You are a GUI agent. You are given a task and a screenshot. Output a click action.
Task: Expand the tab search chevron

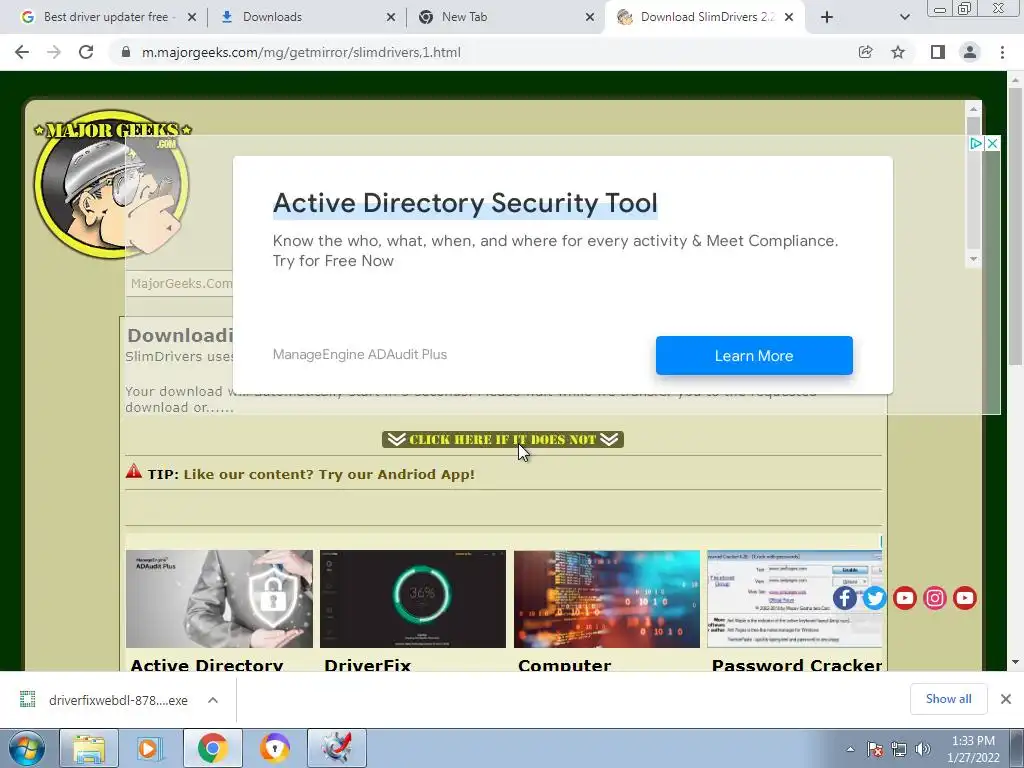point(904,17)
